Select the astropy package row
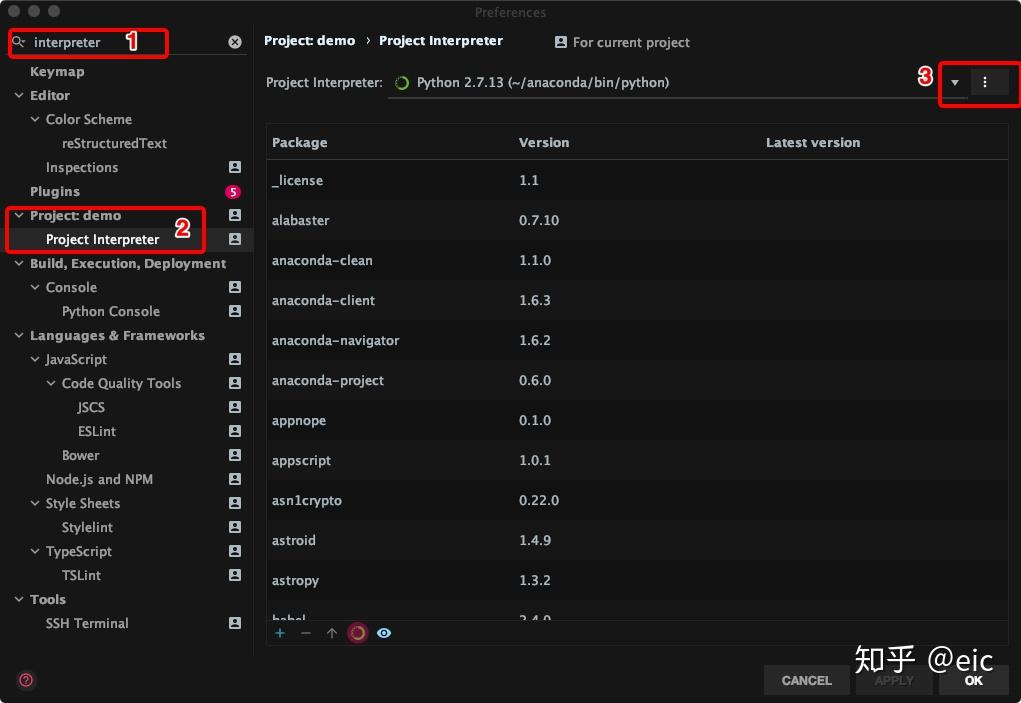The image size is (1021, 703). tap(450, 580)
